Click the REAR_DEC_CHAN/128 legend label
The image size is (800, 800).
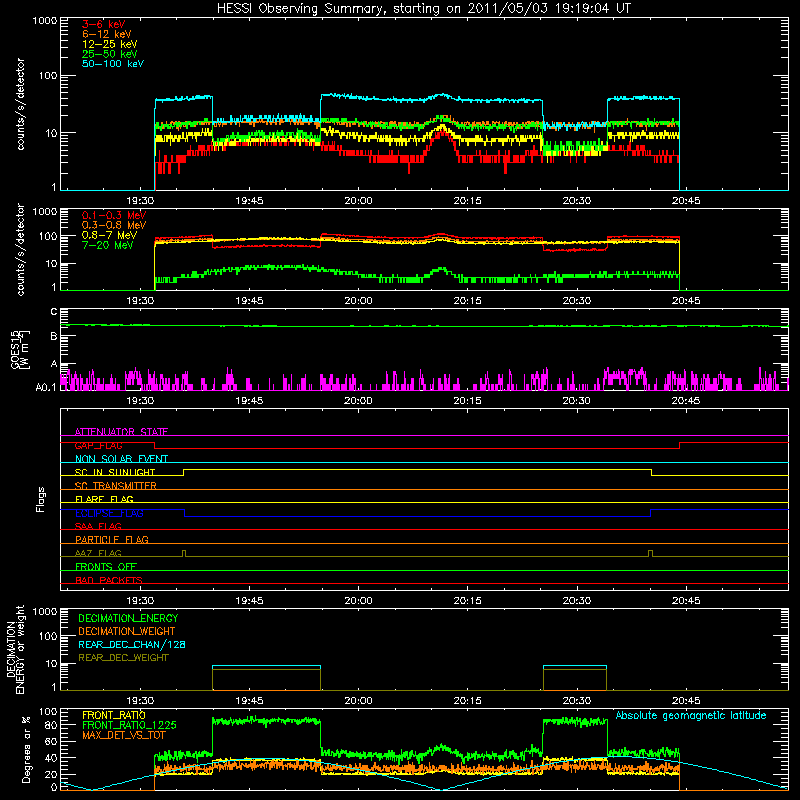click(132, 644)
